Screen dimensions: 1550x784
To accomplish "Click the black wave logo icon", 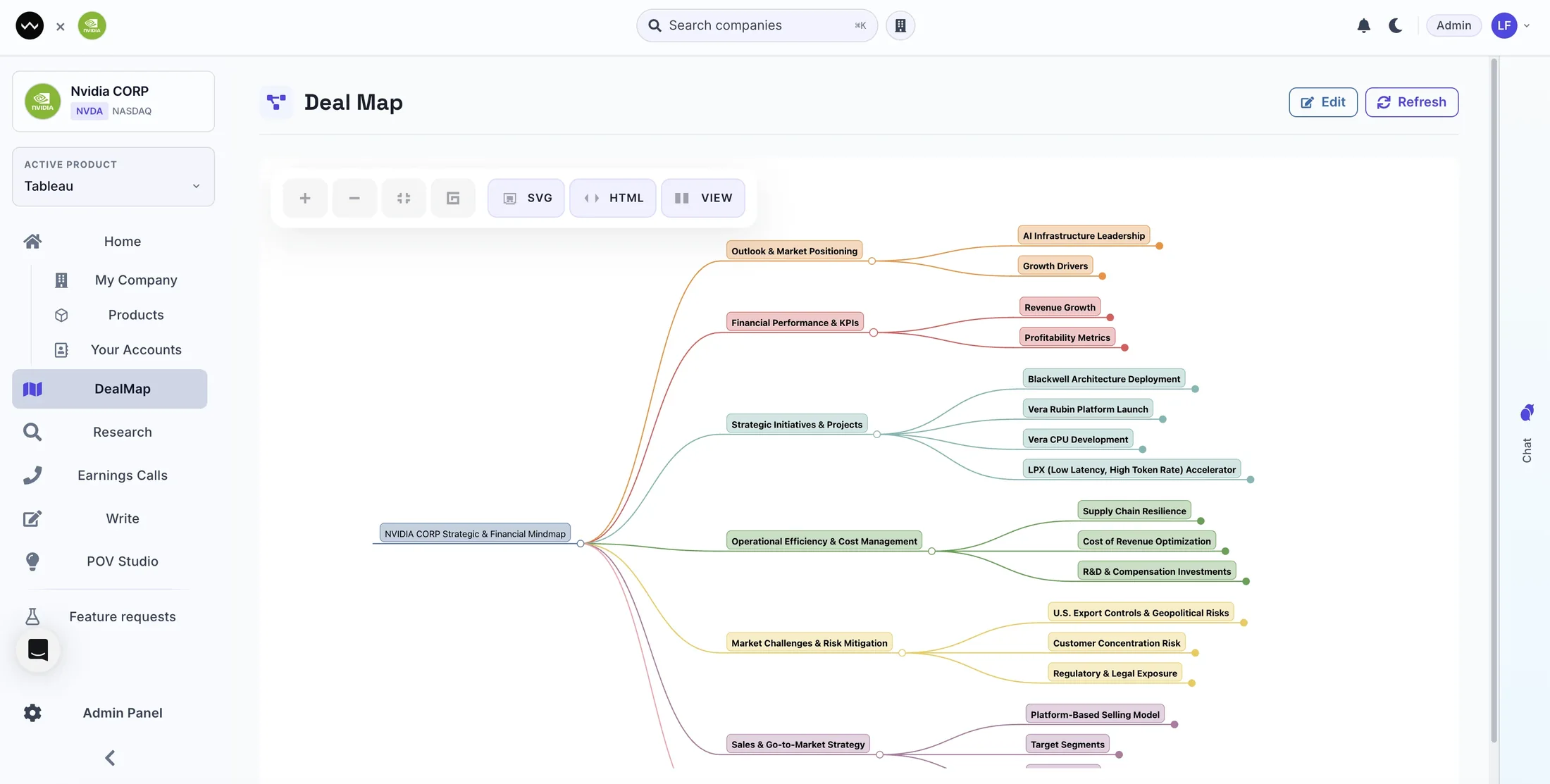I will (x=30, y=26).
